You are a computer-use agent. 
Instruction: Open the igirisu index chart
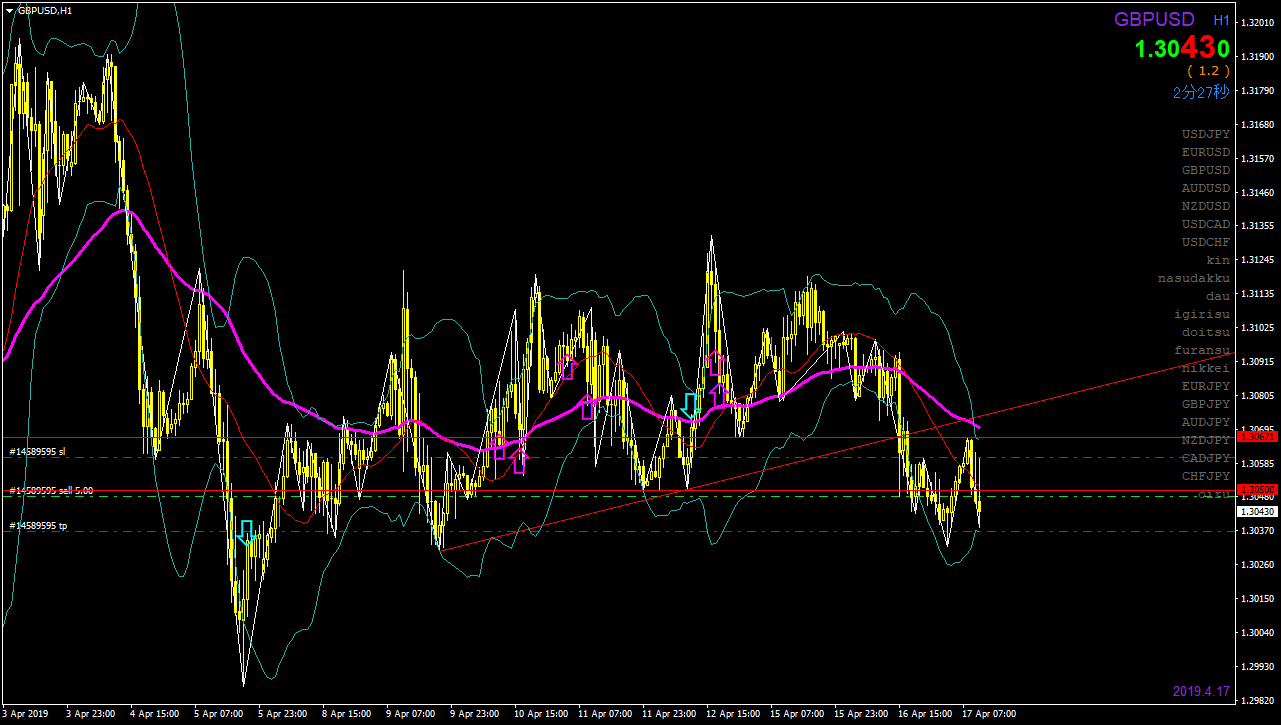click(1202, 314)
